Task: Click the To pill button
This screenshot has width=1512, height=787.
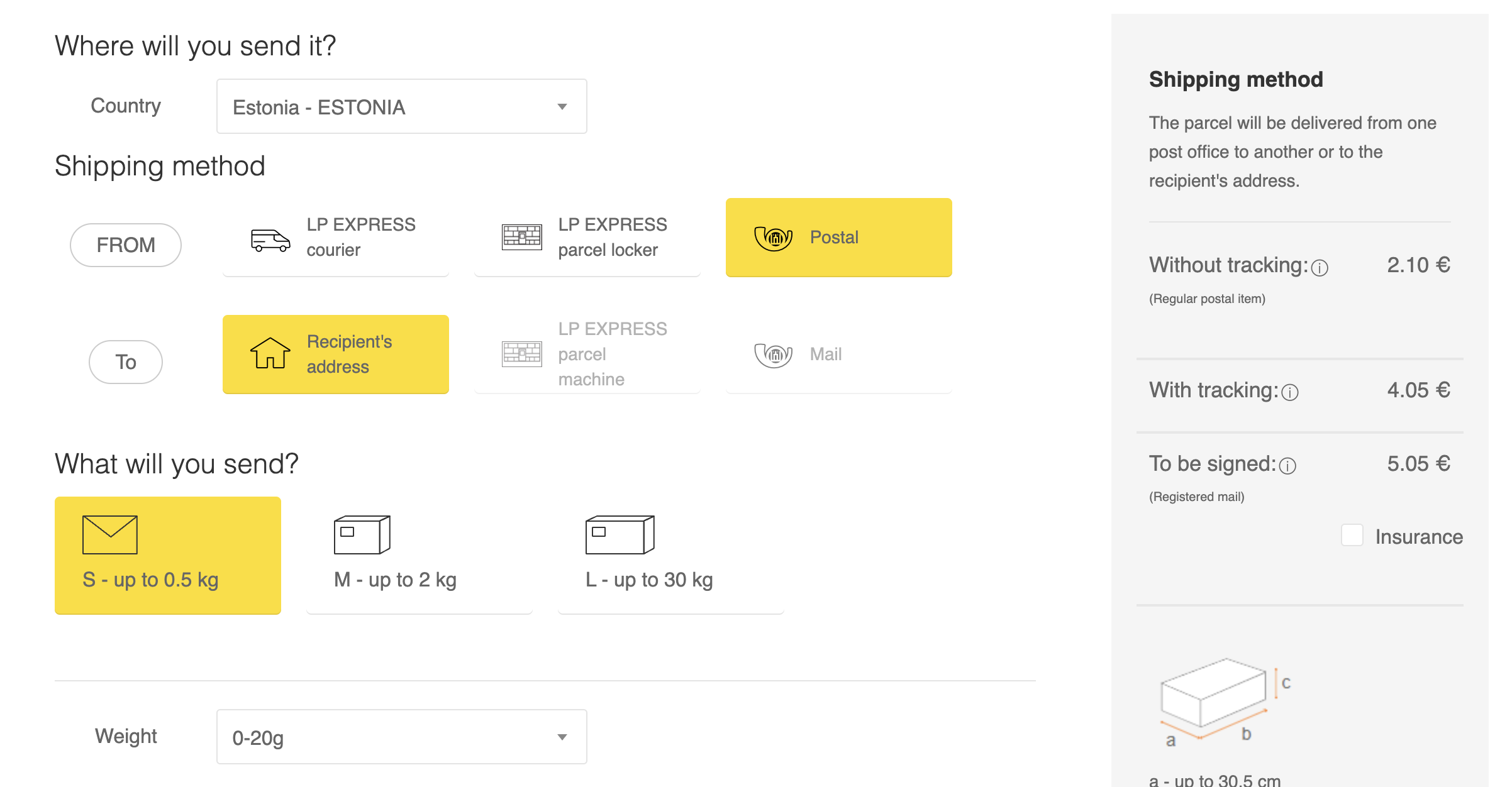Action: pyautogui.click(x=126, y=362)
